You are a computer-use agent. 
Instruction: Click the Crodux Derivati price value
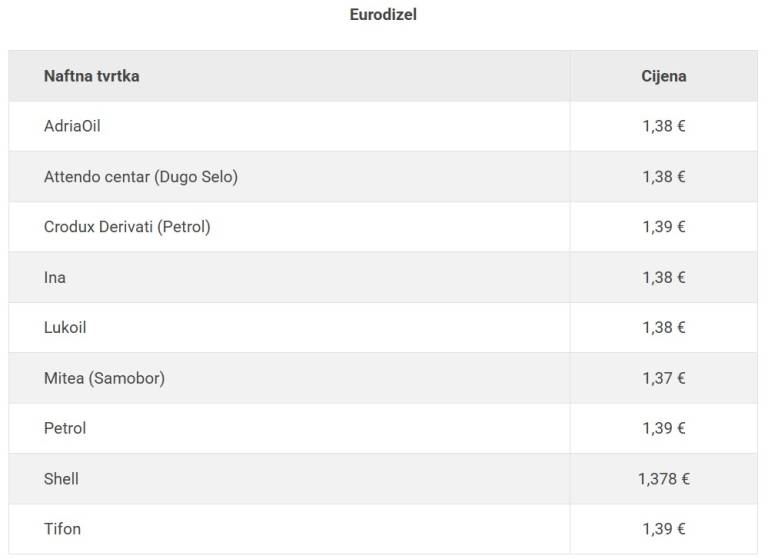click(x=663, y=227)
